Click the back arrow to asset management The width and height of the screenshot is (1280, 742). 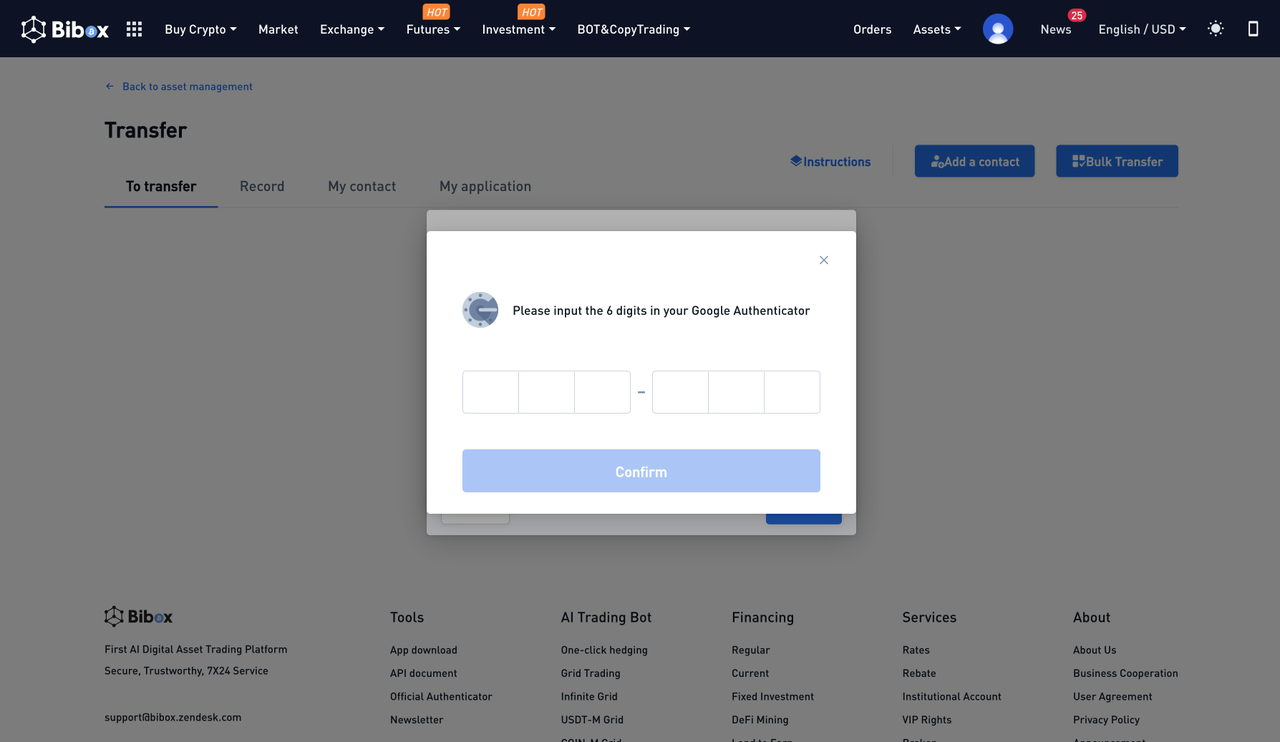[110, 87]
